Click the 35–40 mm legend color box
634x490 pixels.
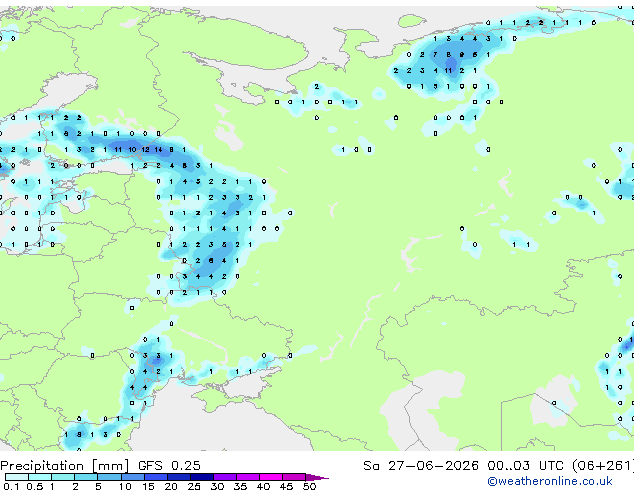247,477
